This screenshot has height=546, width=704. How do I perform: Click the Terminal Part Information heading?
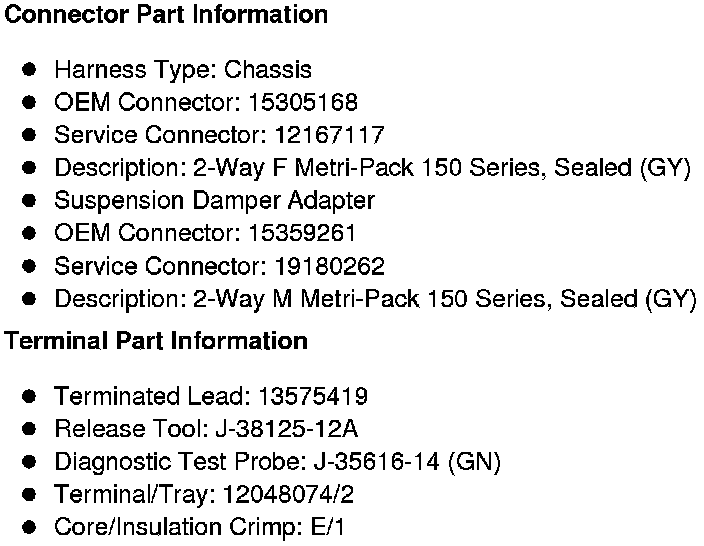(x=156, y=341)
